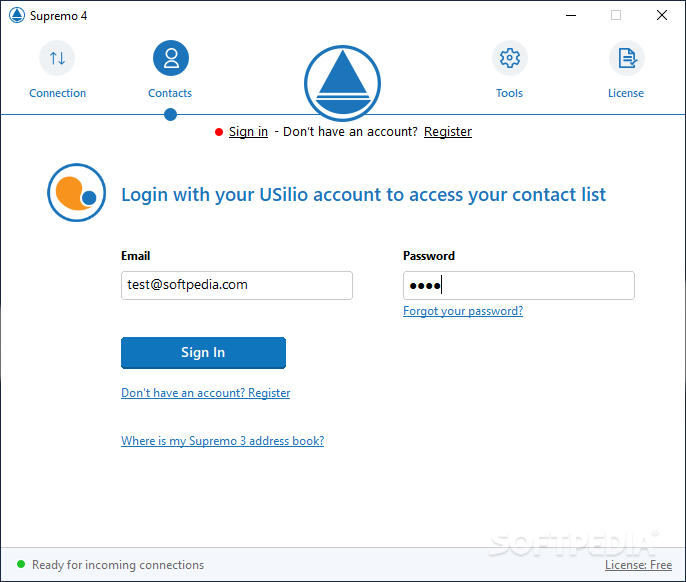Open Forgot your password link

463,311
